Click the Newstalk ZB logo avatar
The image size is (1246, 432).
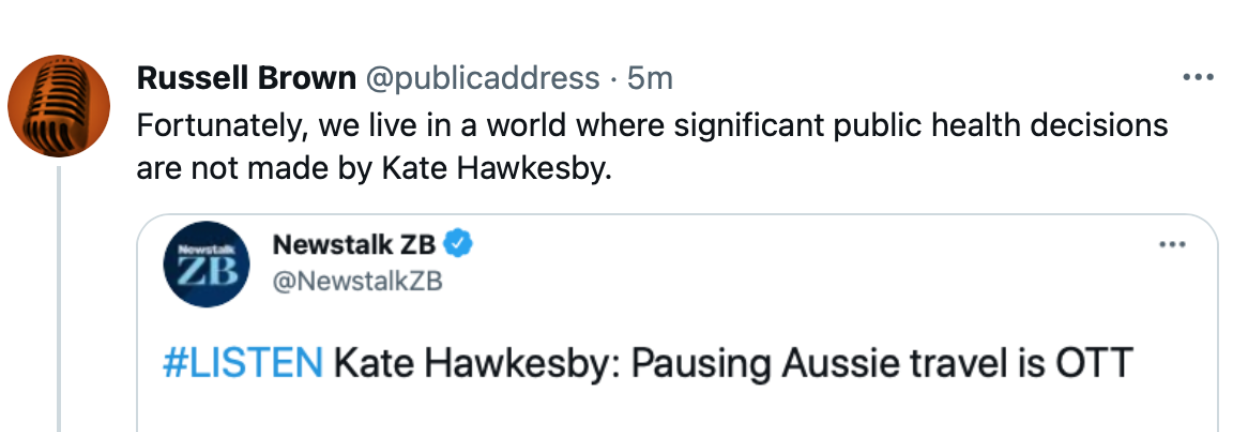(204, 264)
